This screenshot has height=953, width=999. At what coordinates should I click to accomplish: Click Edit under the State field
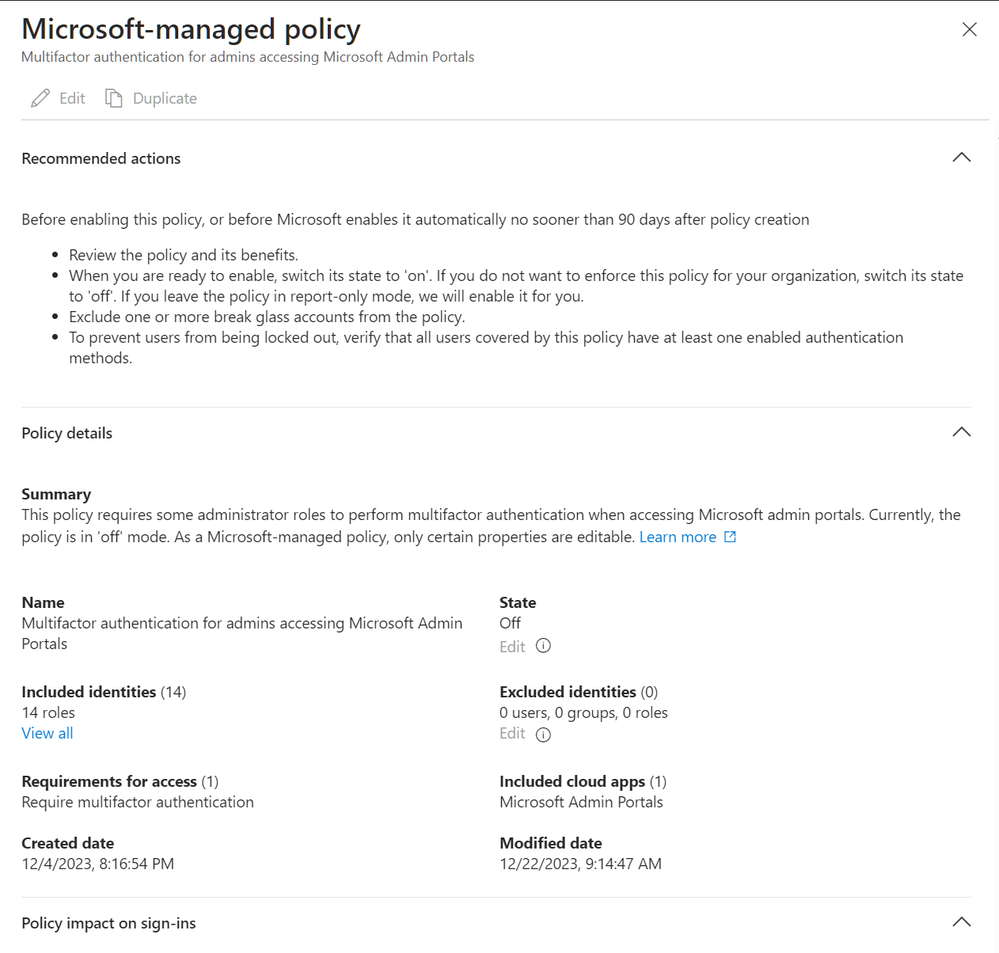pos(512,647)
